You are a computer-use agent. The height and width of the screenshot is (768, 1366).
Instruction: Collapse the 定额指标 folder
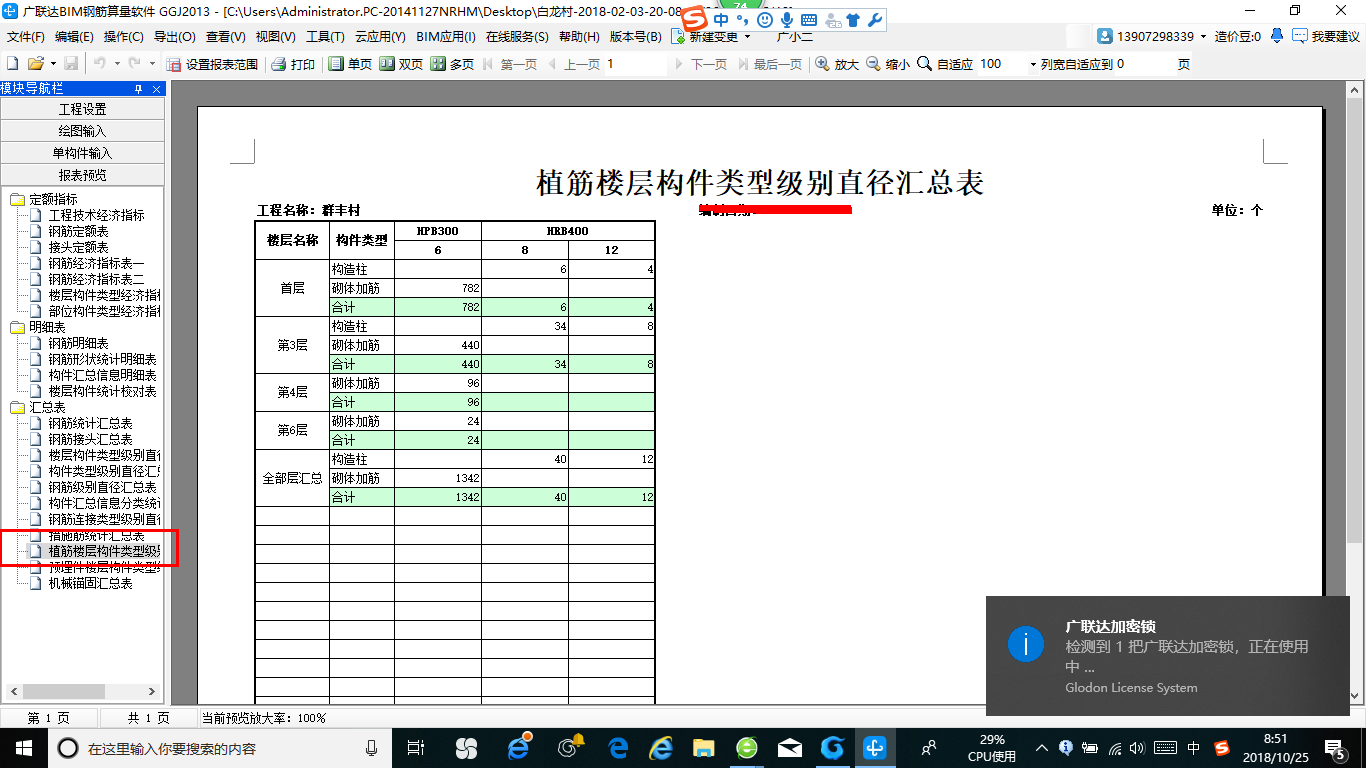[17, 199]
